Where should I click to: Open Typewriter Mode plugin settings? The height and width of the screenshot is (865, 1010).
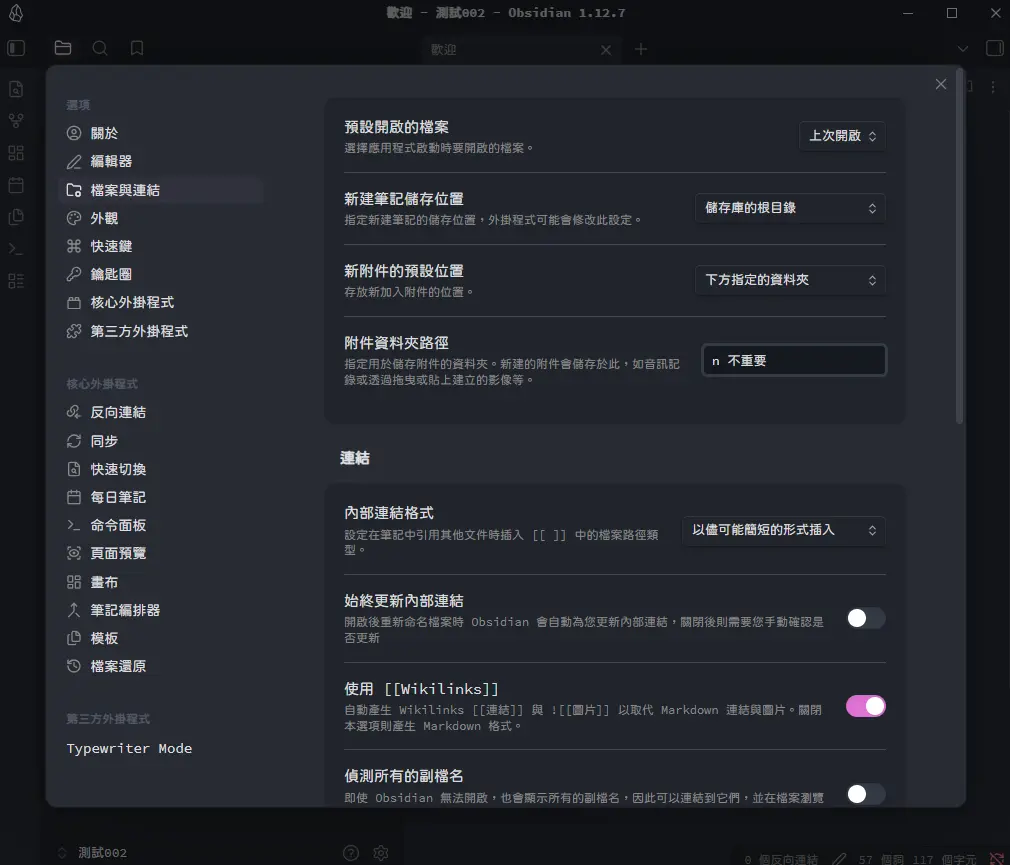coord(129,748)
